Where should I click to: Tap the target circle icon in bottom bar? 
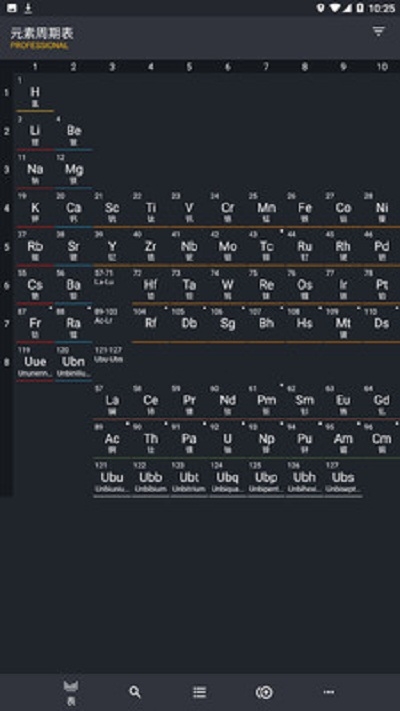pyautogui.click(x=264, y=692)
